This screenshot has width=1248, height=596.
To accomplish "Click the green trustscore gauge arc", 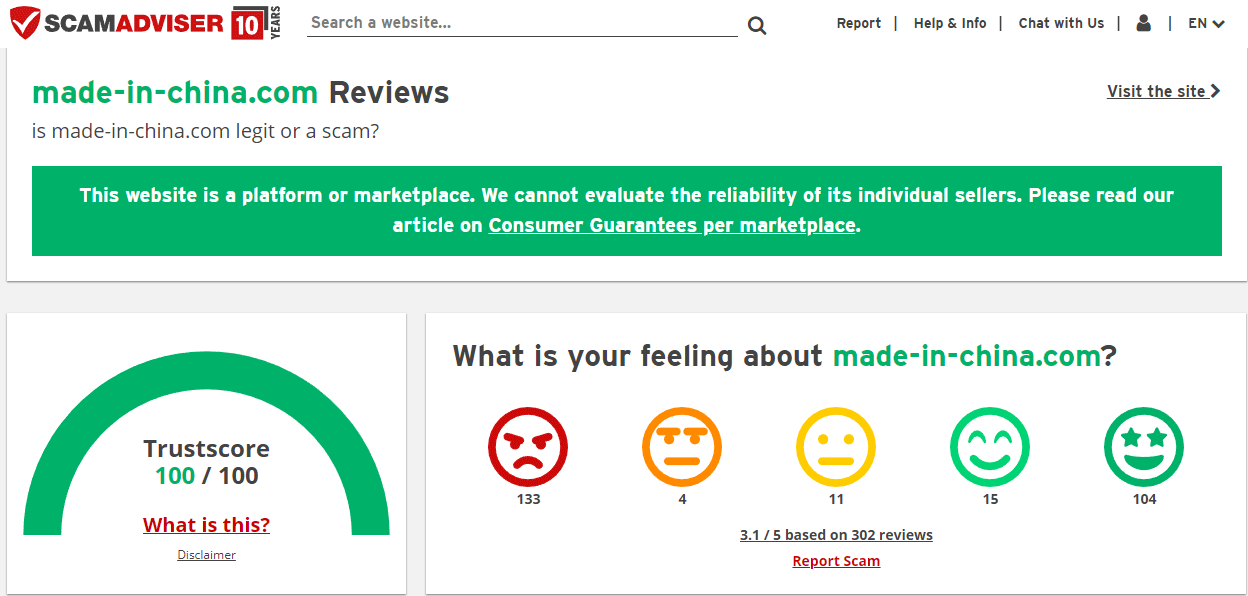I will 206,371.
